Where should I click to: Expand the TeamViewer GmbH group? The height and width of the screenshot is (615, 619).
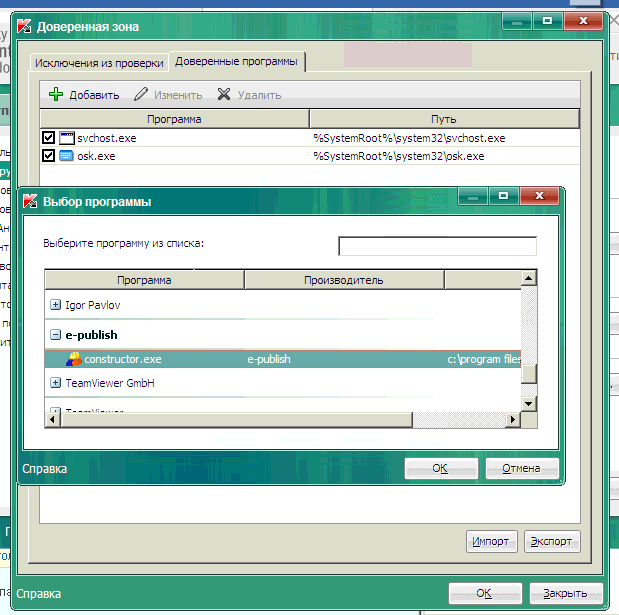point(56,383)
